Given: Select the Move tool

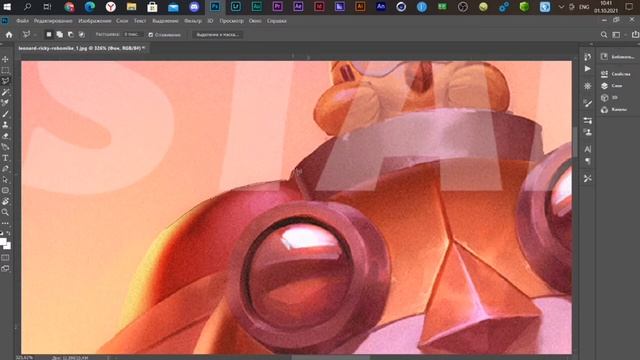Looking at the screenshot, I should pyautogui.click(x=5, y=59).
